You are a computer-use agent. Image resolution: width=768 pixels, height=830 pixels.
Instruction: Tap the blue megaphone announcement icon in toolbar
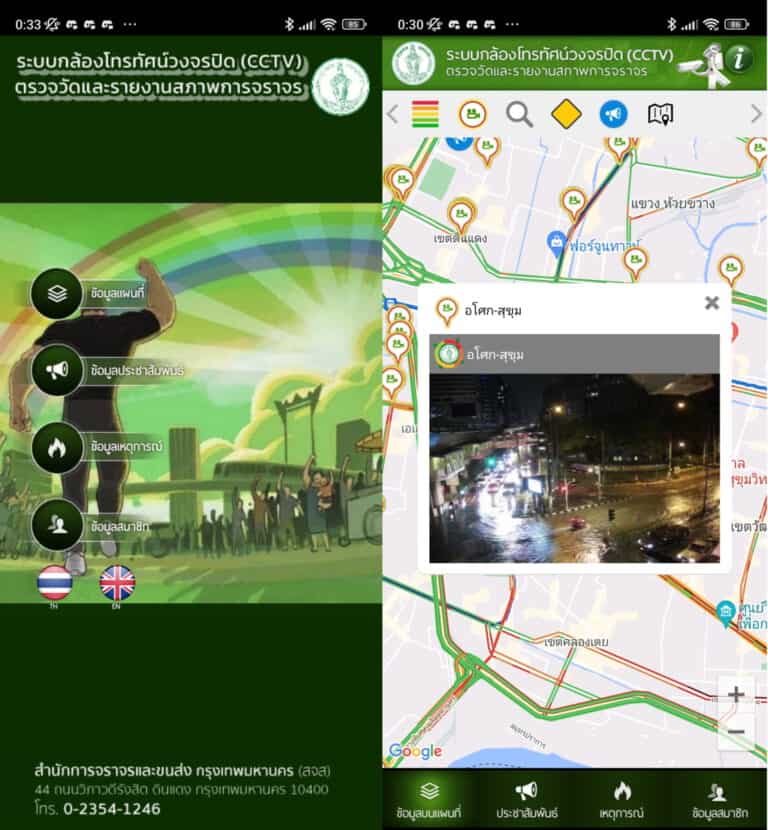[613, 114]
